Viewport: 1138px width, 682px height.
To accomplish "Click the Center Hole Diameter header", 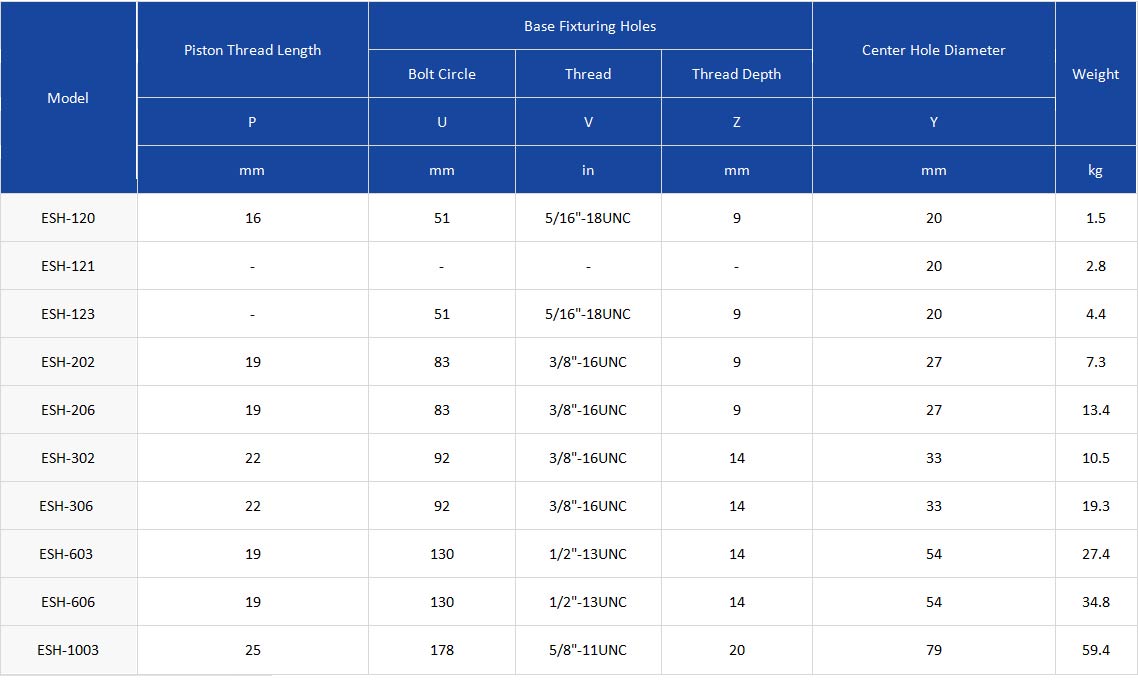I will (933, 50).
